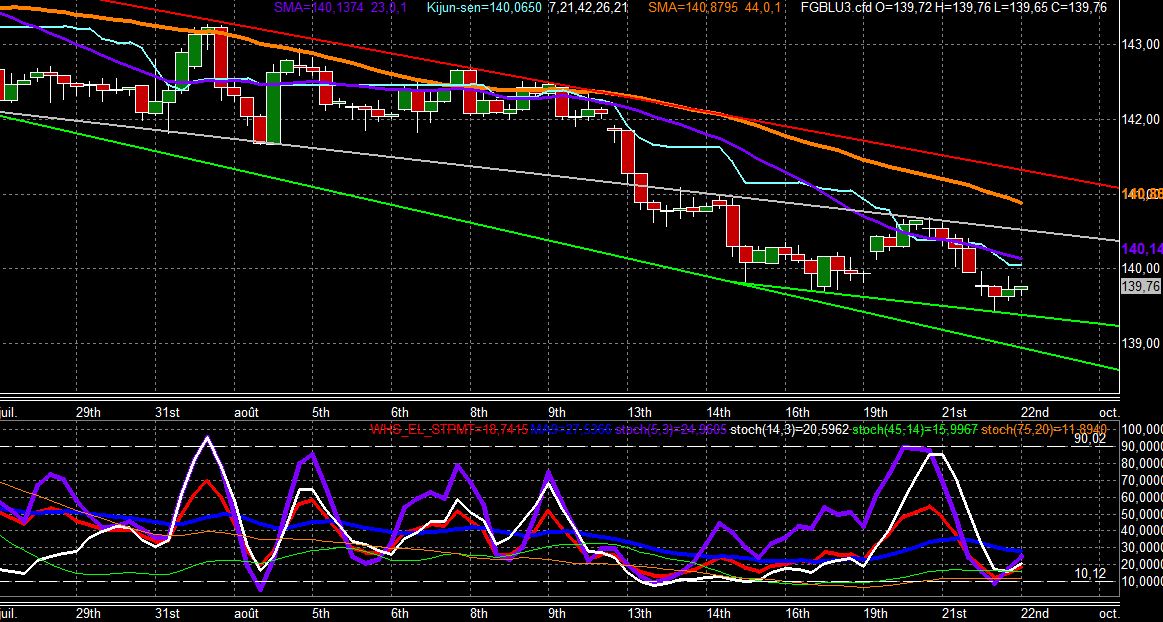This screenshot has height=622, width=1163.
Task: Click the 142,00 price axis label
Action: (1141, 119)
